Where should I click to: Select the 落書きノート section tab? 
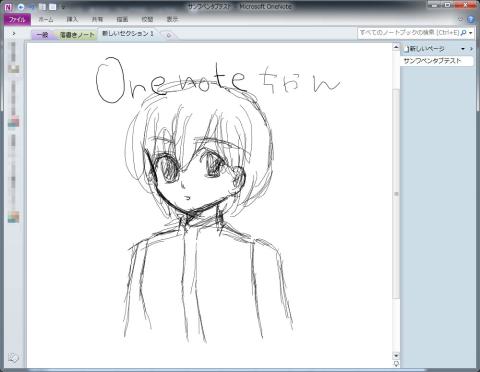[x=77, y=35]
